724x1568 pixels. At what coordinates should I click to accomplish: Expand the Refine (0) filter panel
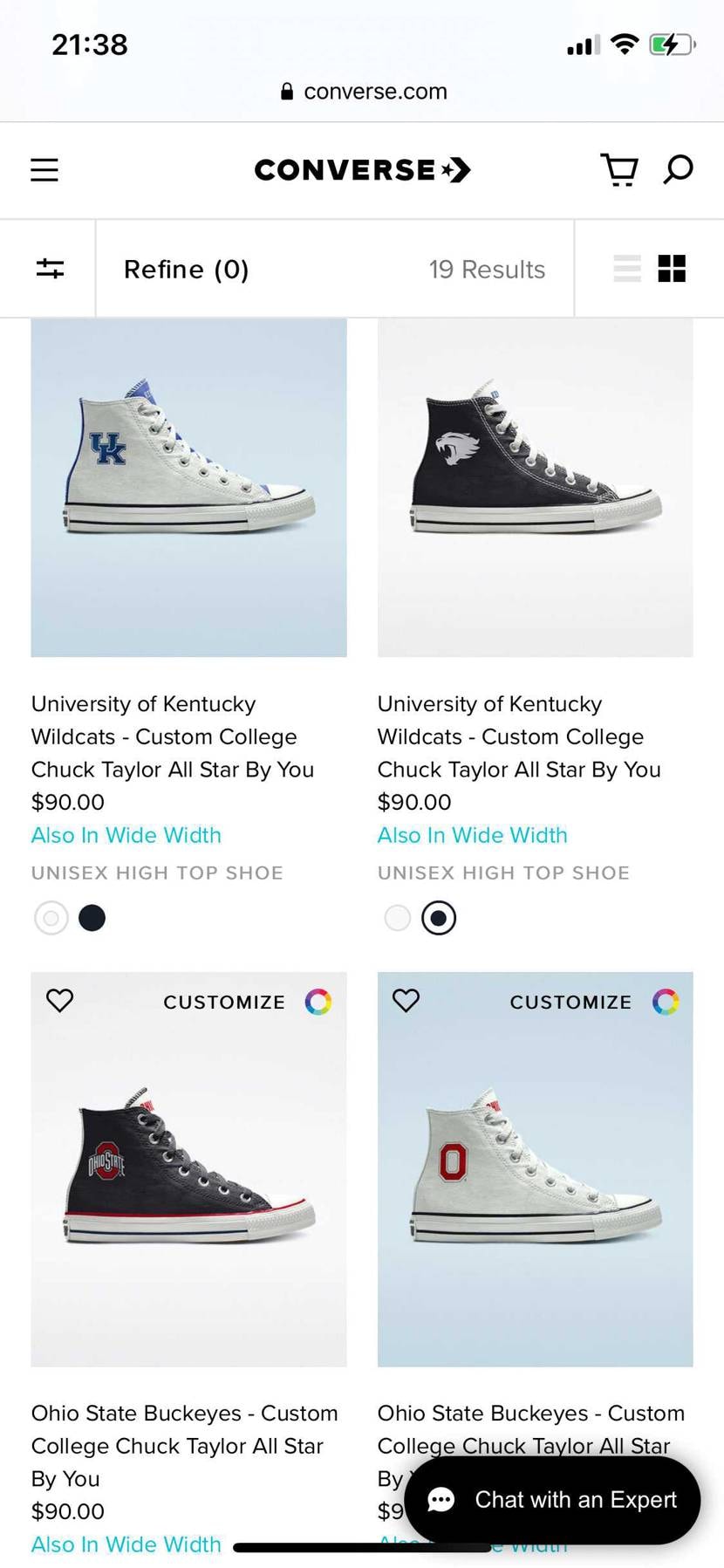point(187,270)
